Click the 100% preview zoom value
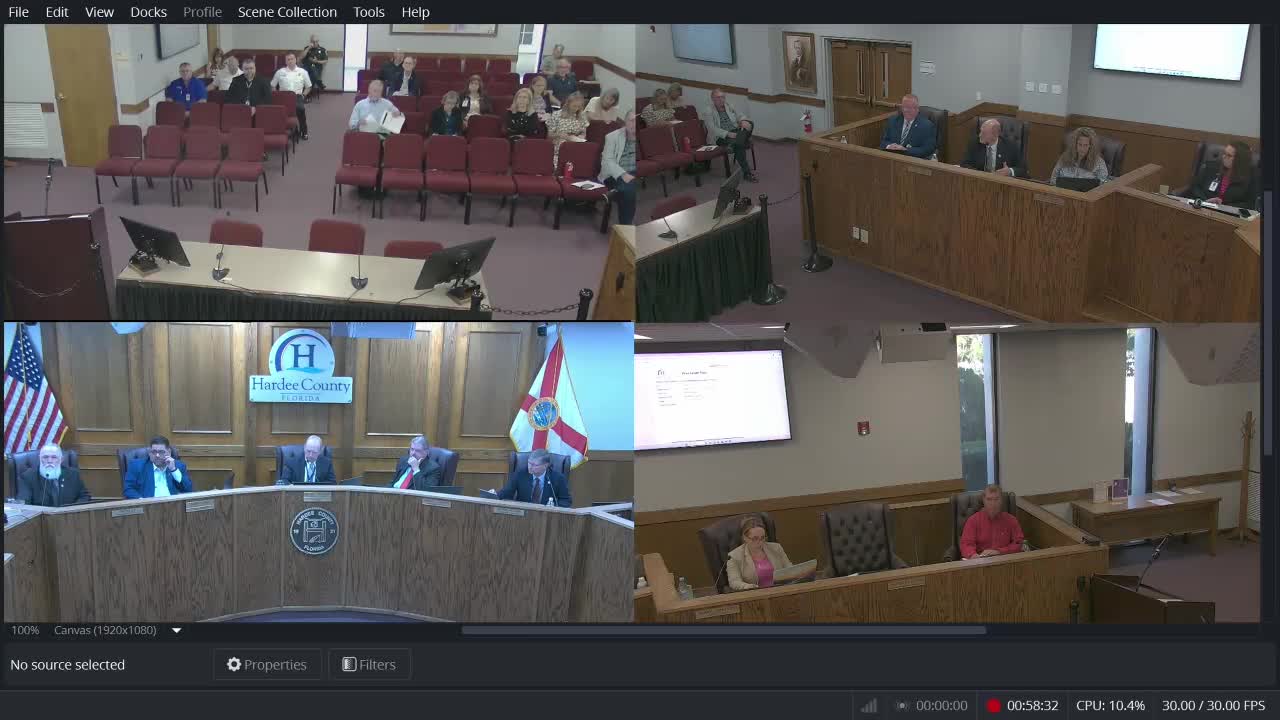Viewport: 1280px width, 720px height. pyautogui.click(x=25, y=630)
